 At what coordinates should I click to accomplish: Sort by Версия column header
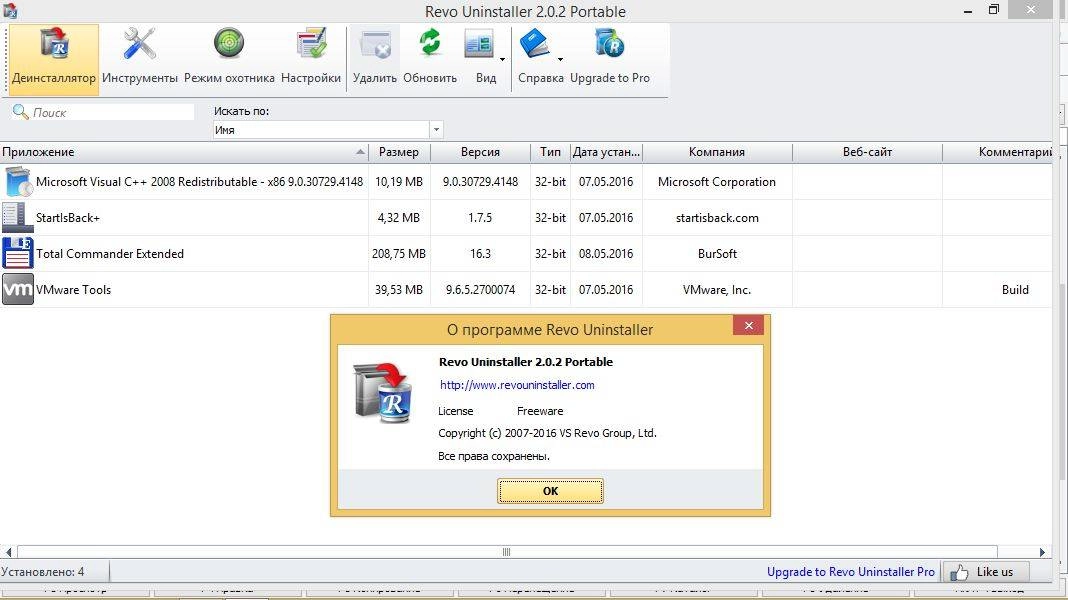[480, 152]
